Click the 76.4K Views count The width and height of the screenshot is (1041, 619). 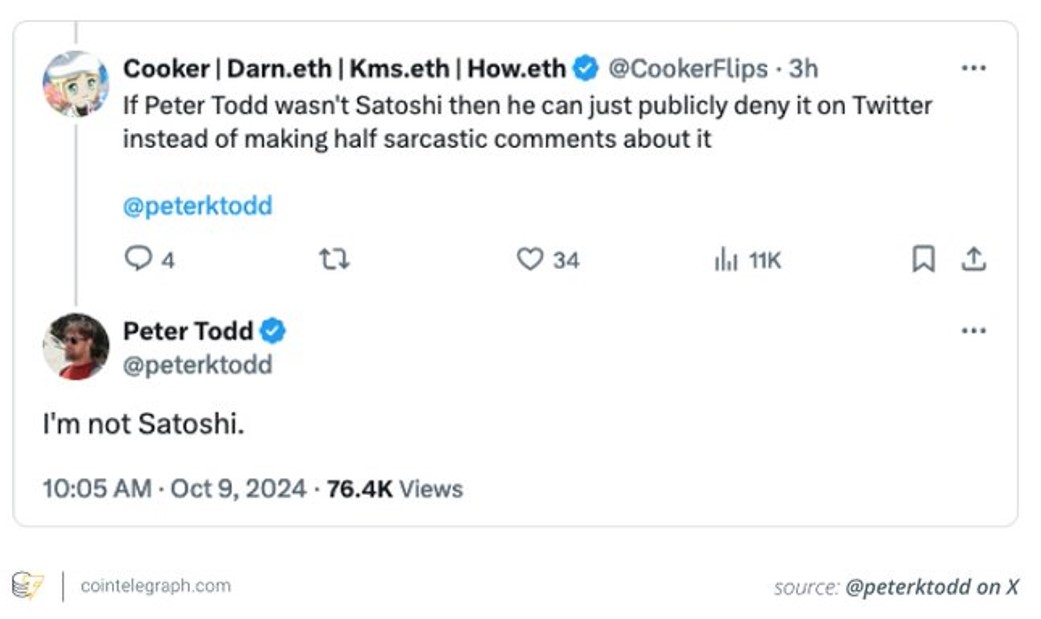pos(395,489)
